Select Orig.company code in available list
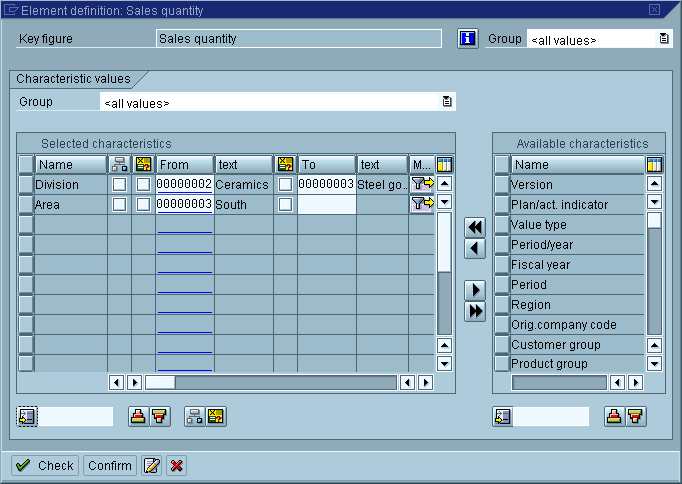 (x=577, y=324)
